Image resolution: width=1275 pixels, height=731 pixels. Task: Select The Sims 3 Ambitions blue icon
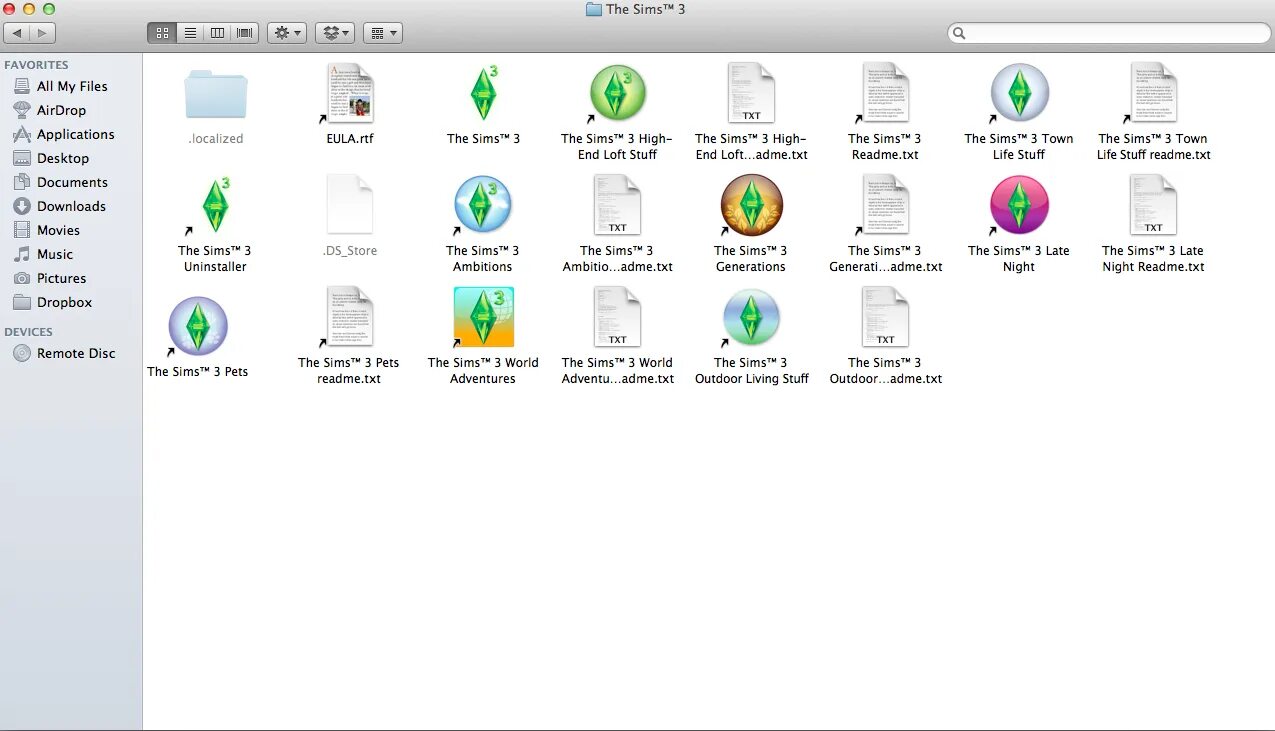tap(483, 205)
